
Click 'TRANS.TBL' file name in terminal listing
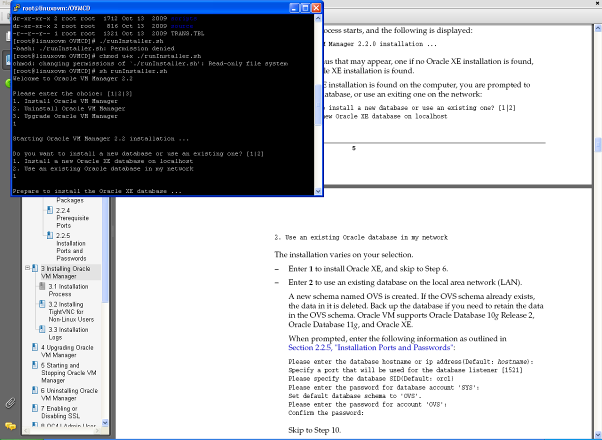pos(187,33)
